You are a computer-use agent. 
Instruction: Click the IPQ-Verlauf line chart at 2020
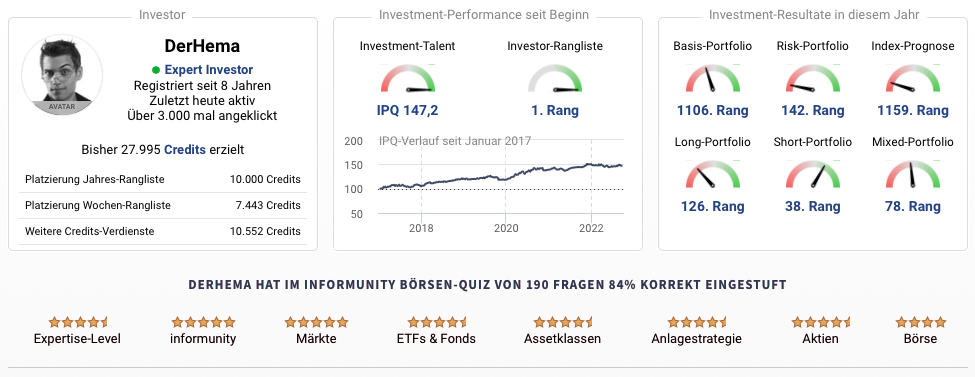[x=505, y=178]
